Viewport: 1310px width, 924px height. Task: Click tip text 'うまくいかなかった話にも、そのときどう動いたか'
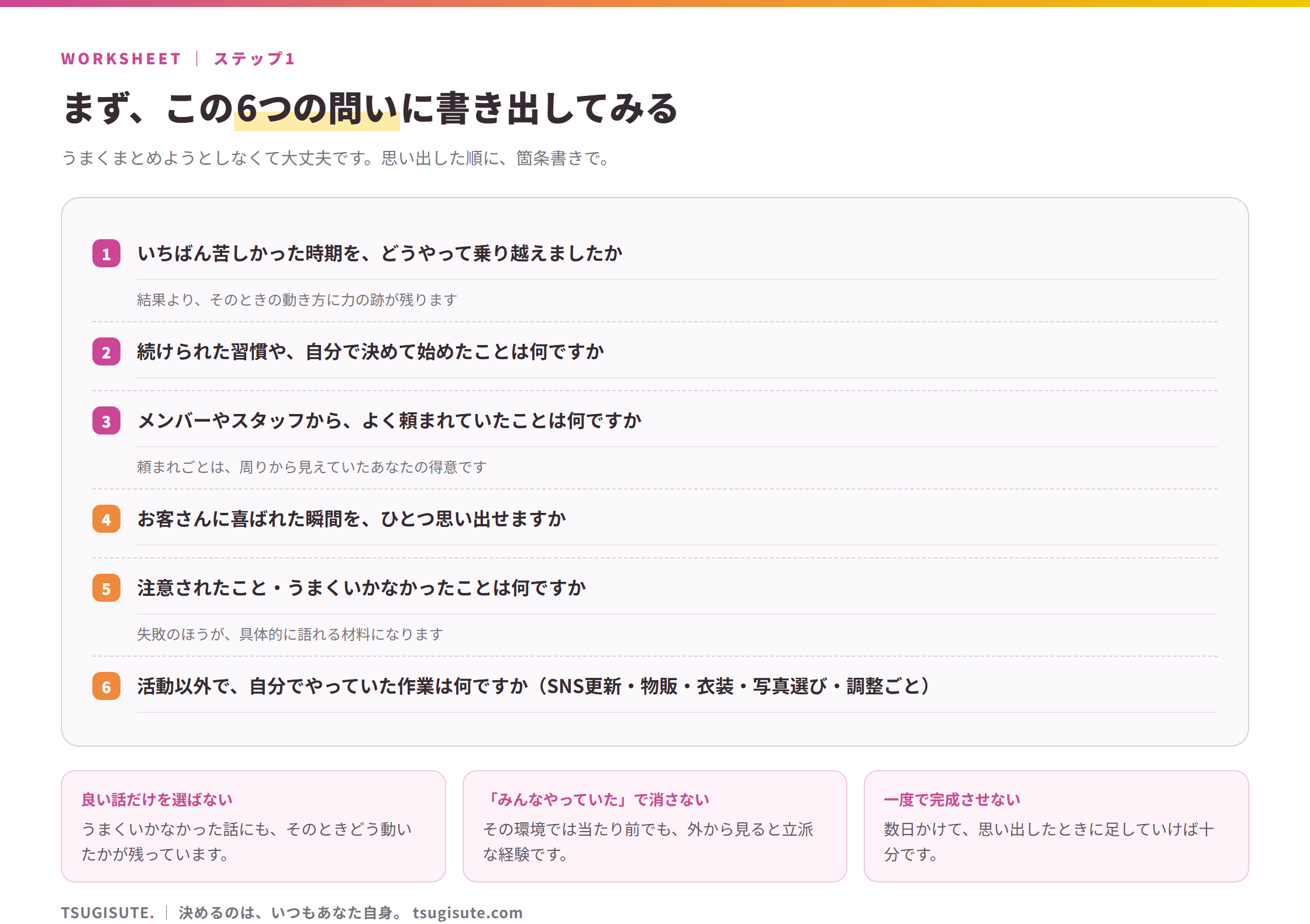click(x=246, y=842)
